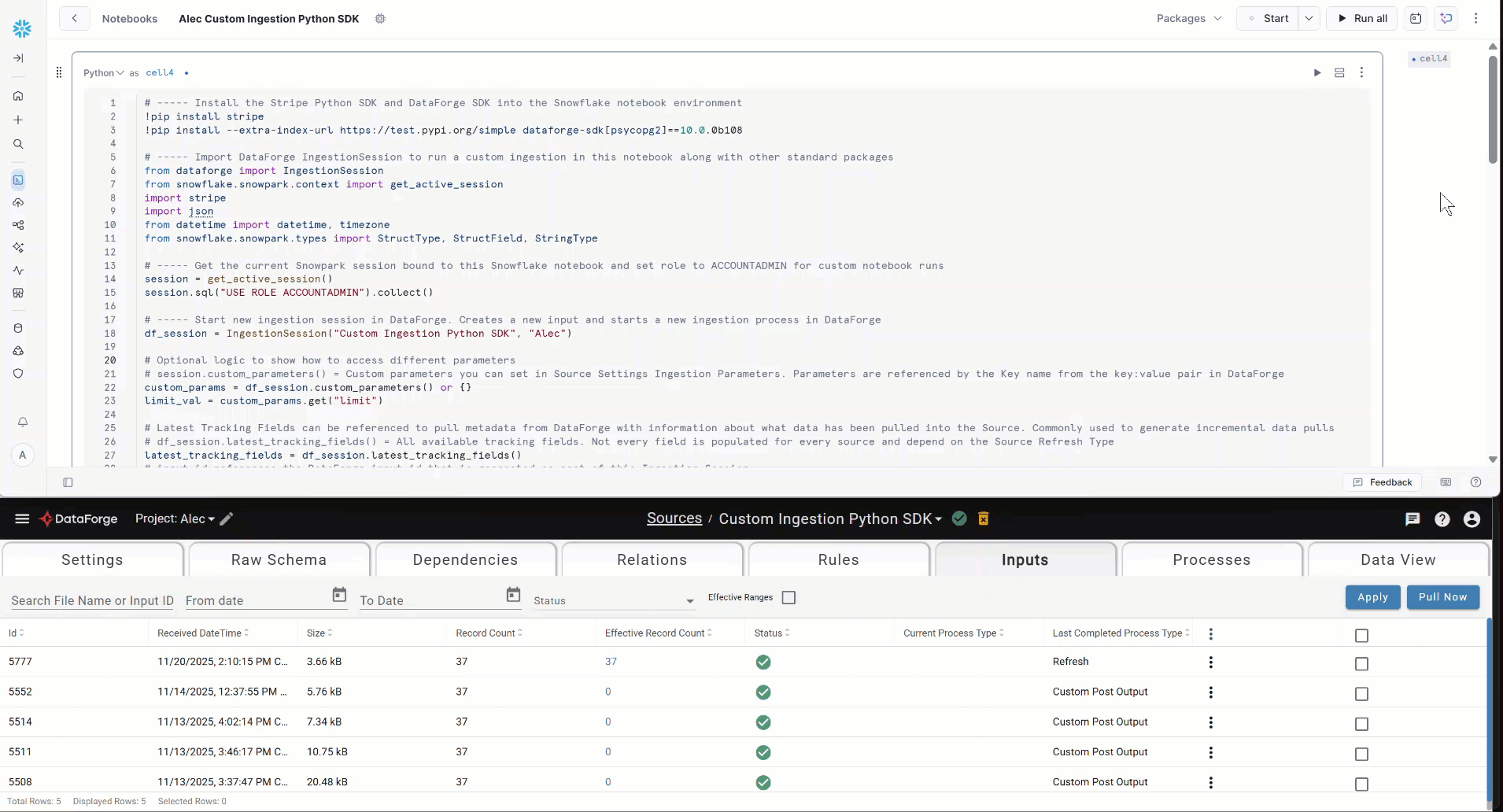The width and height of the screenshot is (1503, 812).
Task: Click the Snowflake logo icon
Action: [x=22, y=29]
